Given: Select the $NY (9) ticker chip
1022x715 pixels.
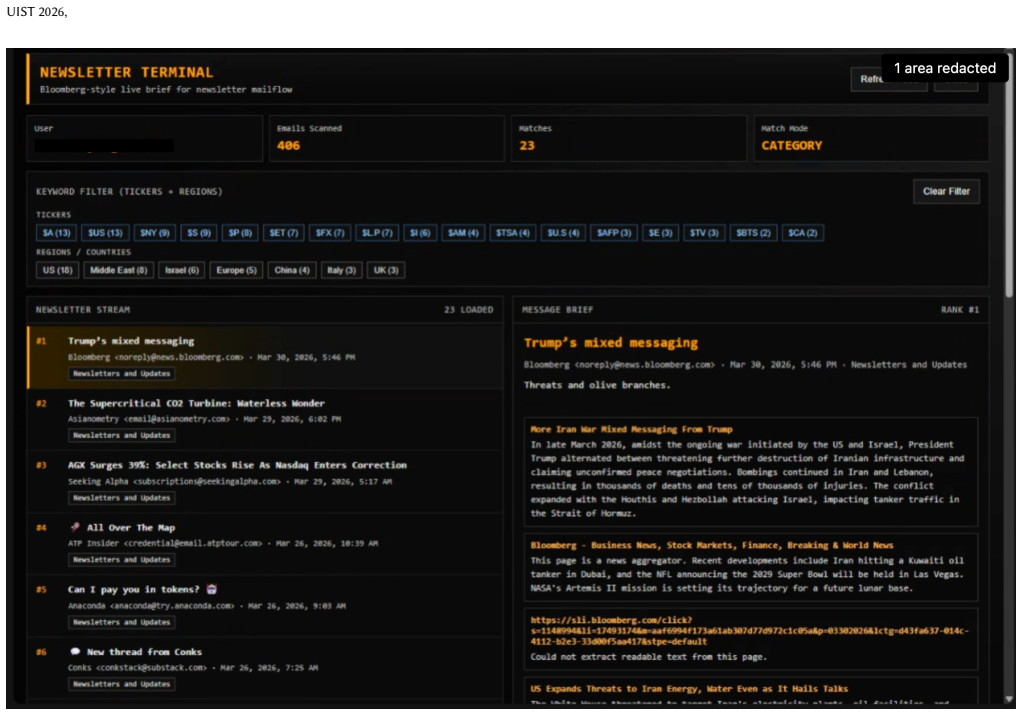Looking at the screenshot, I should point(154,233).
